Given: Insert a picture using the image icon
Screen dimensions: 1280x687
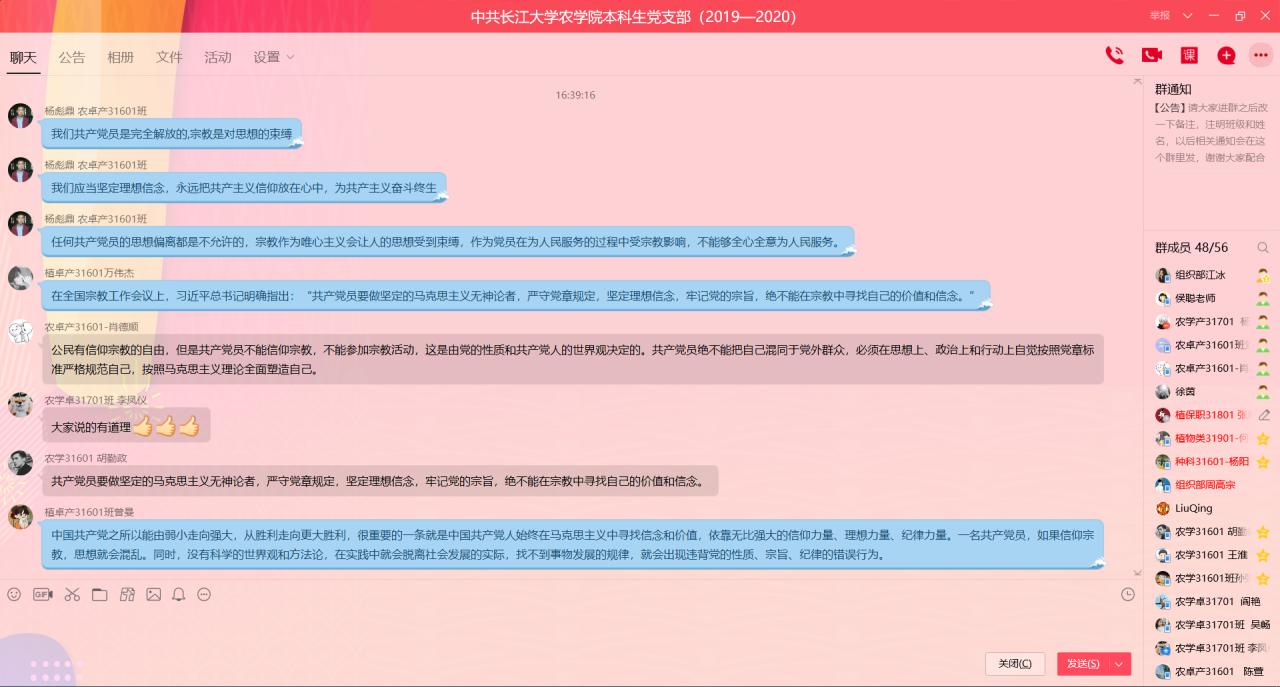Looking at the screenshot, I should point(153,594).
